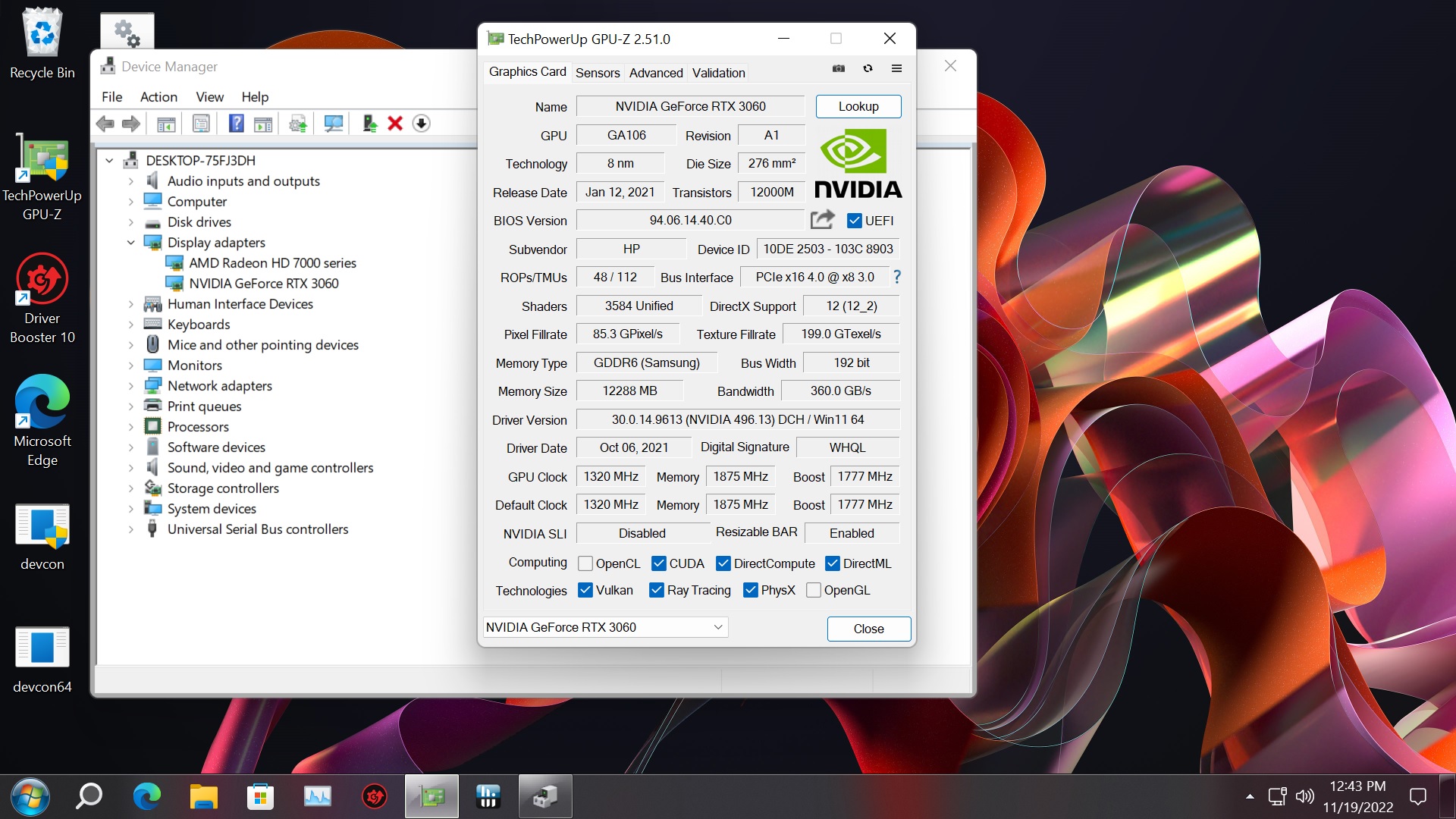The width and height of the screenshot is (1456, 819).
Task: Open Recycle Bin on desktop
Action: 42,42
